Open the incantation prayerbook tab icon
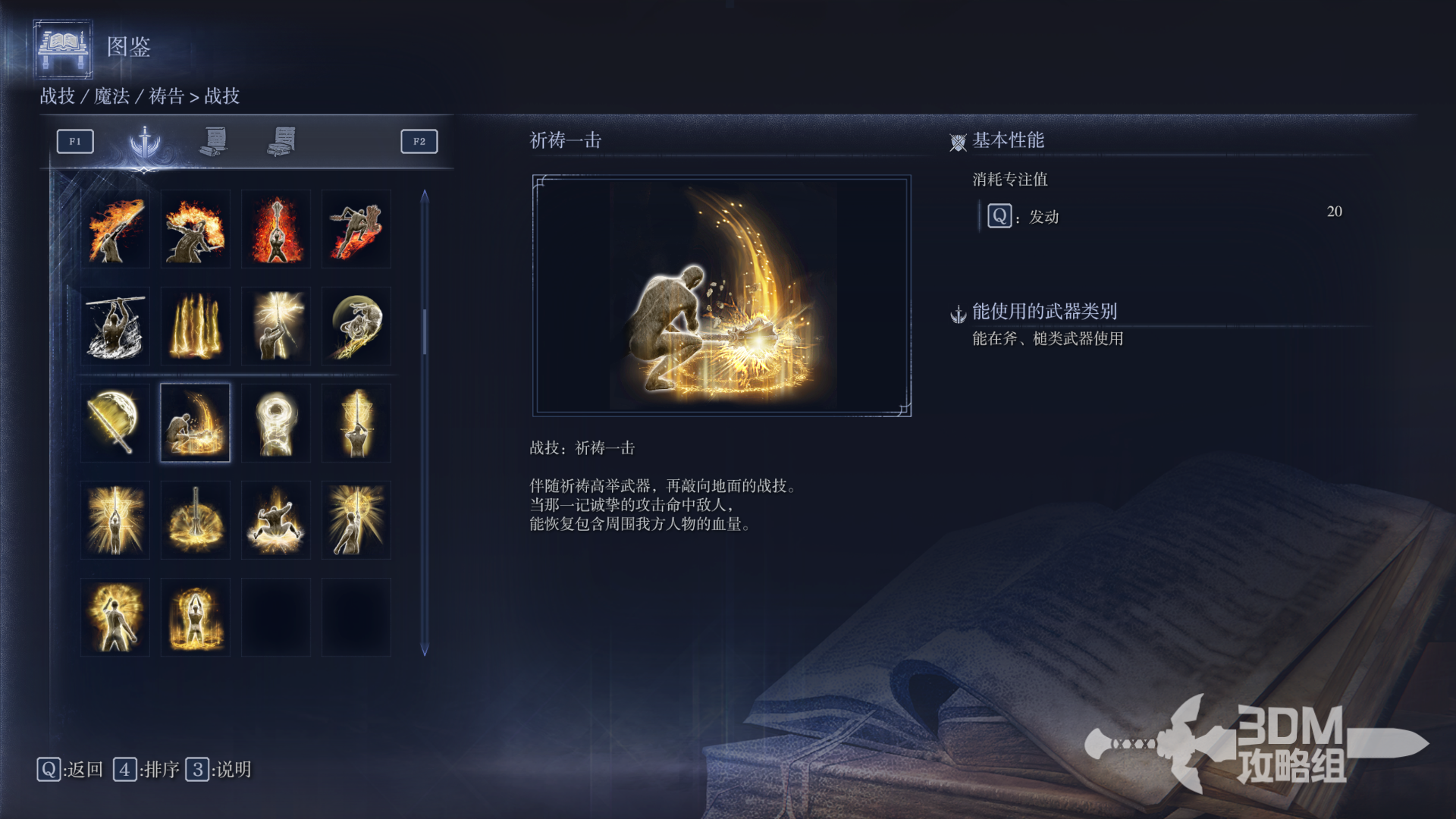This screenshot has height=819, width=1456. (281, 141)
